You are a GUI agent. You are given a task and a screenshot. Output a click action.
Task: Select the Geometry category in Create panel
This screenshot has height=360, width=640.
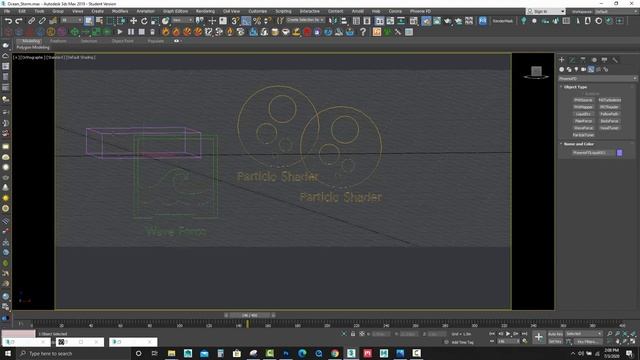click(x=562, y=69)
